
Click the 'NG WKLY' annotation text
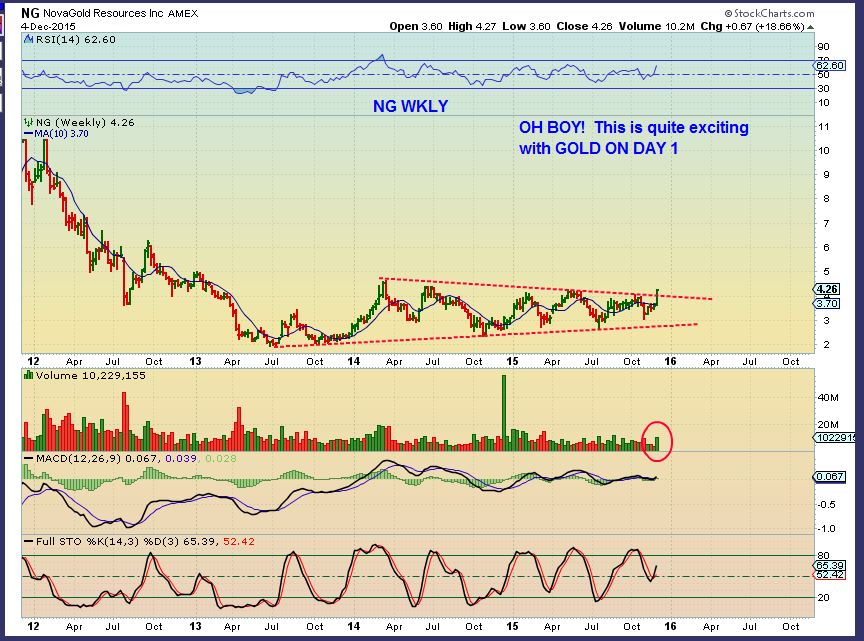(411, 106)
